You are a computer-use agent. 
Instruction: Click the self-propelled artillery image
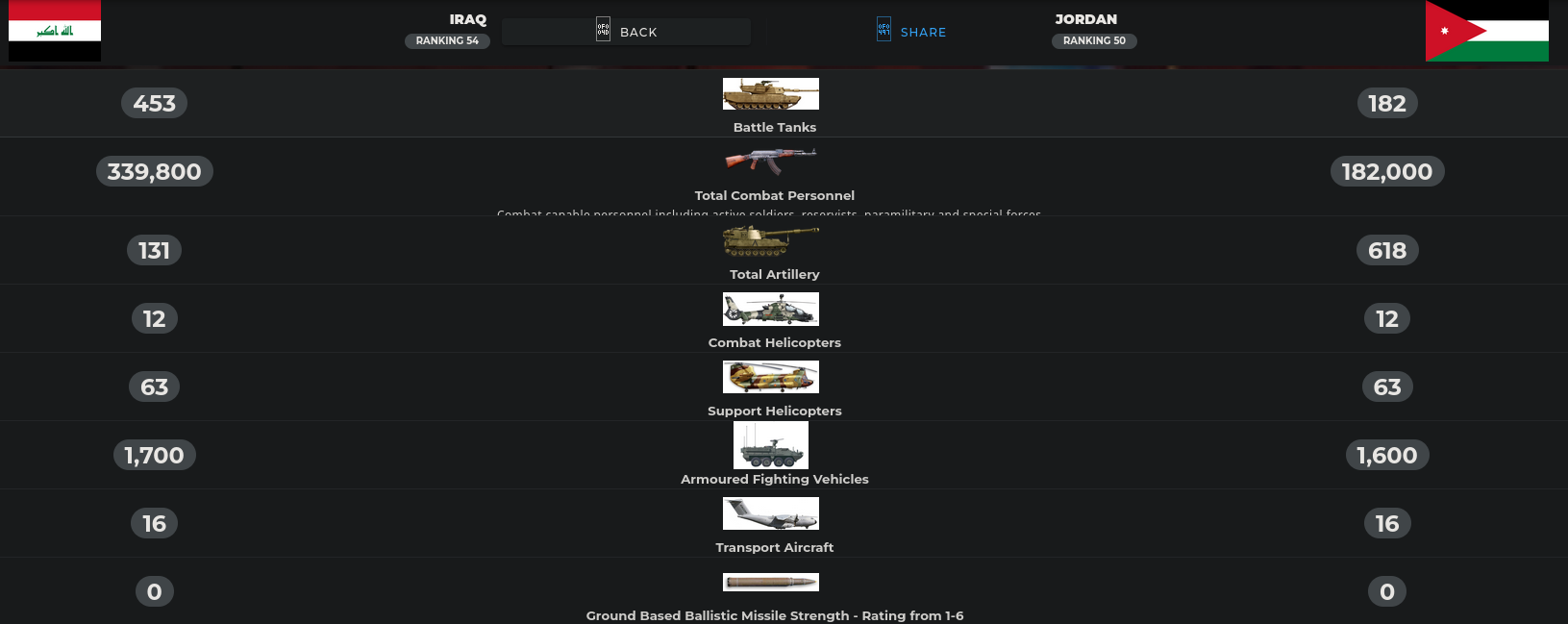(x=771, y=240)
